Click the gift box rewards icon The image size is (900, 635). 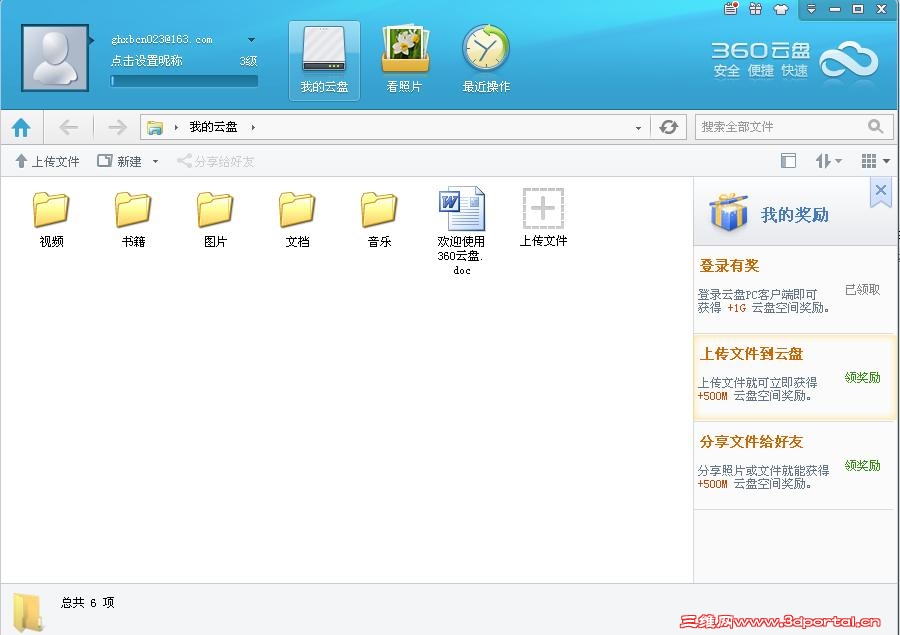click(728, 212)
